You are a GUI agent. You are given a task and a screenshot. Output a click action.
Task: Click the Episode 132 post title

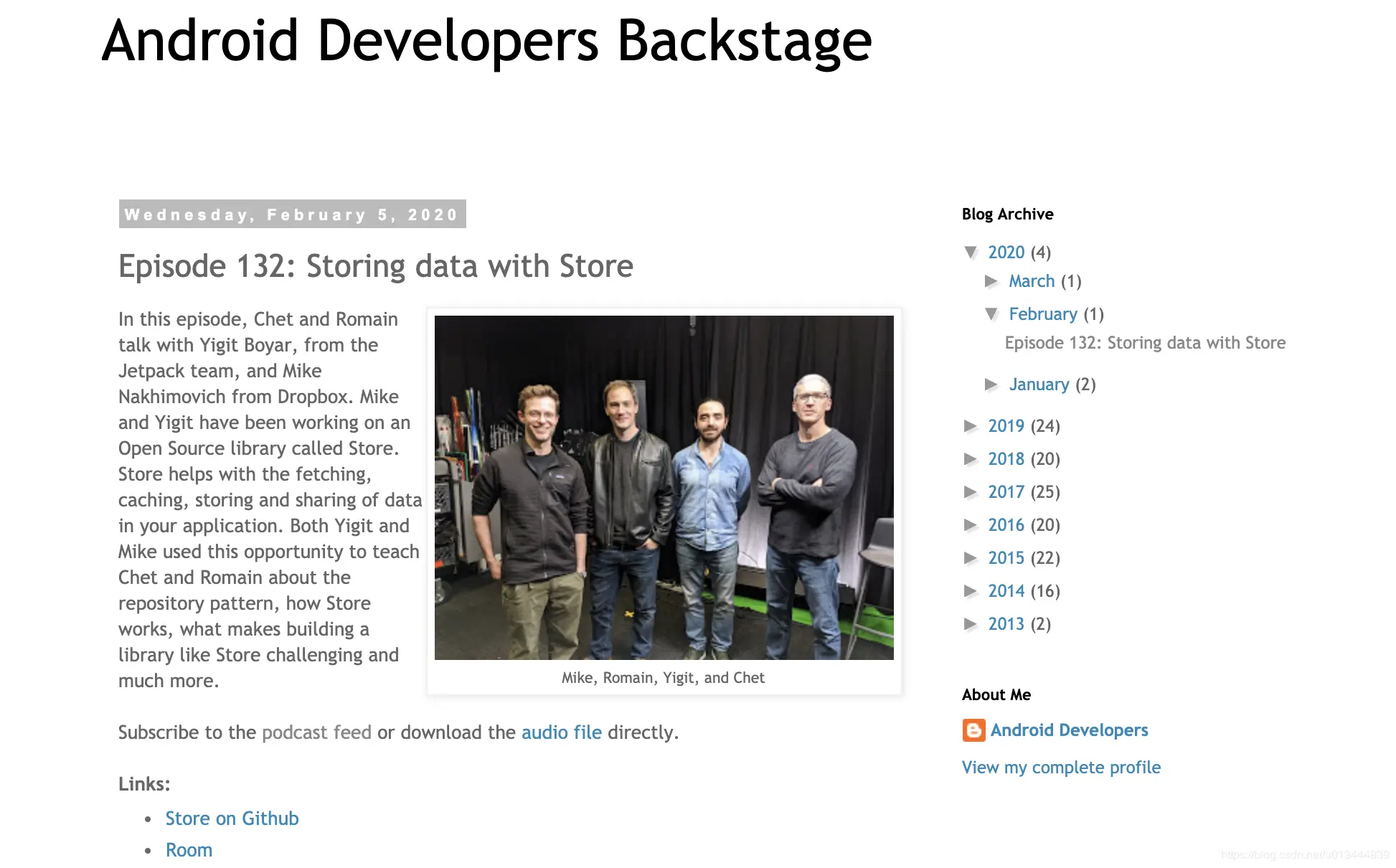click(375, 266)
